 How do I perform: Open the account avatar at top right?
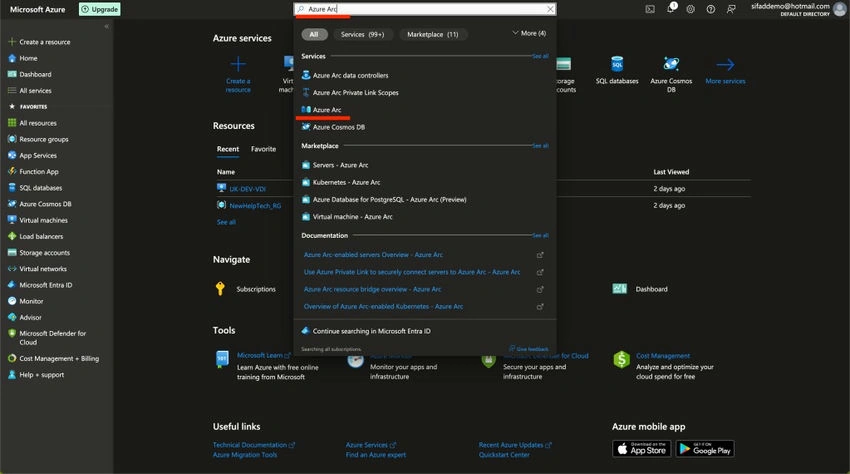(x=840, y=9)
